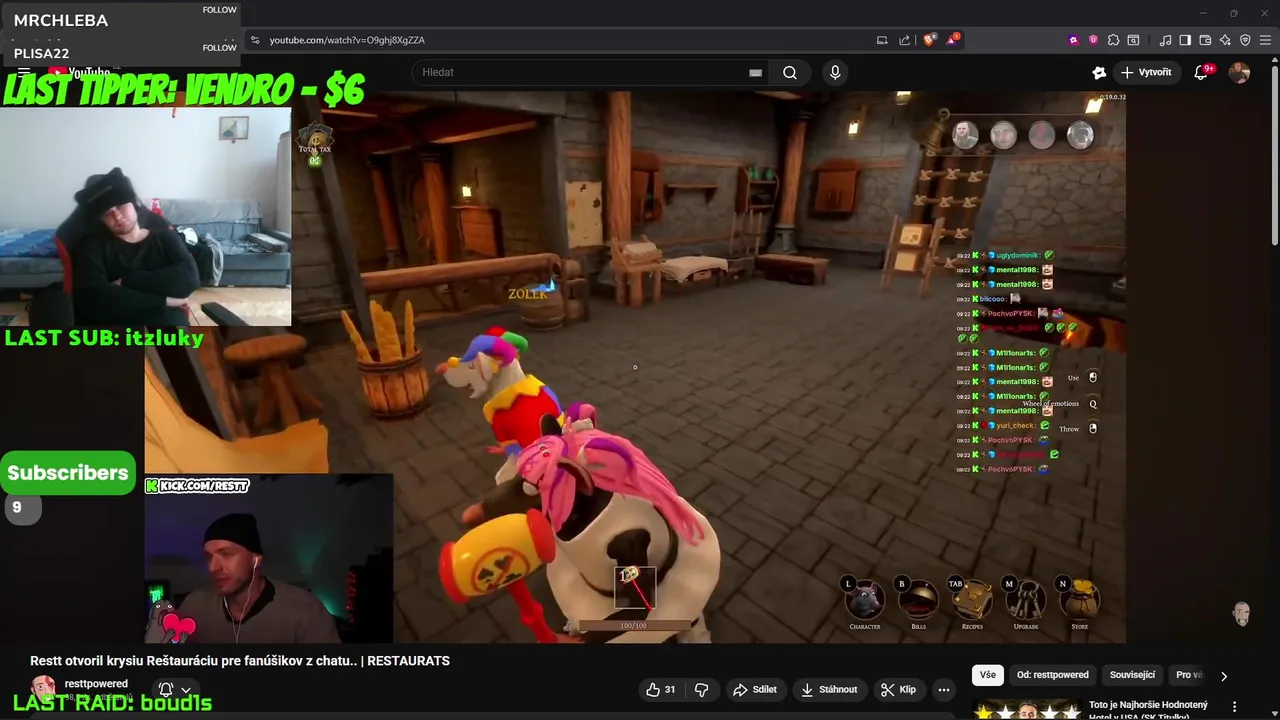The image size is (1280, 720).
Task: Click the youtube.com address bar URL
Action: 347,40
